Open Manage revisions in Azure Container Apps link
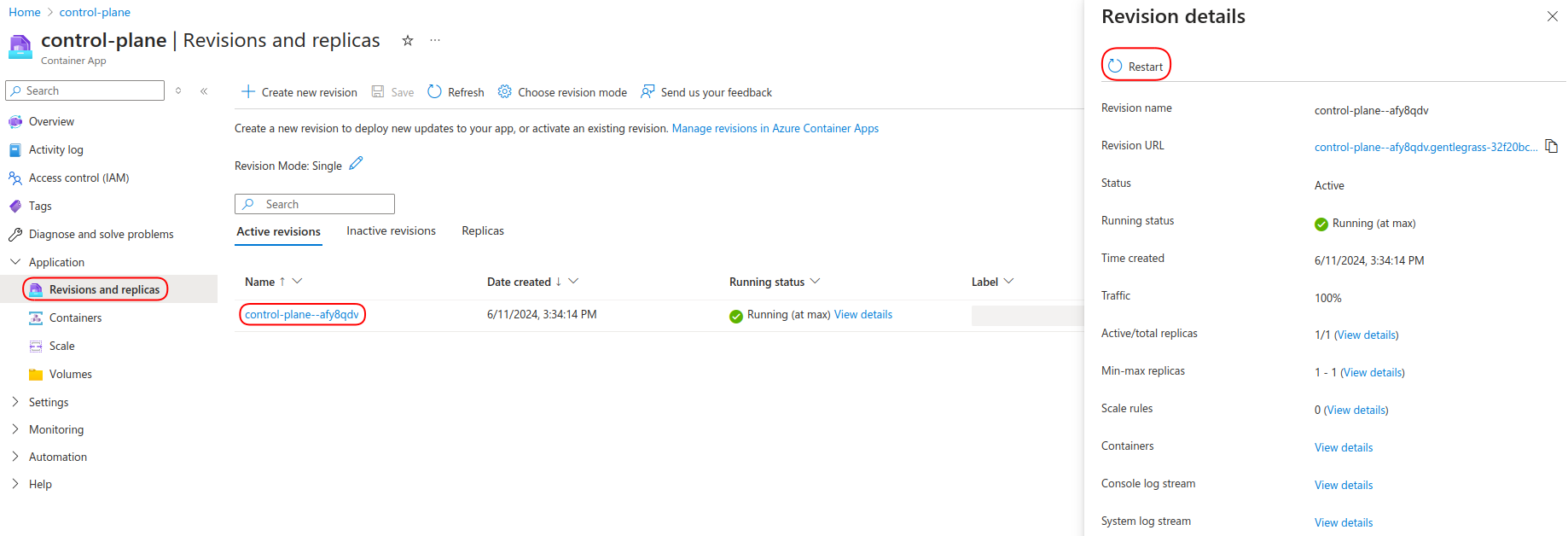The height and width of the screenshot is (536, 1568). point(775,128)
